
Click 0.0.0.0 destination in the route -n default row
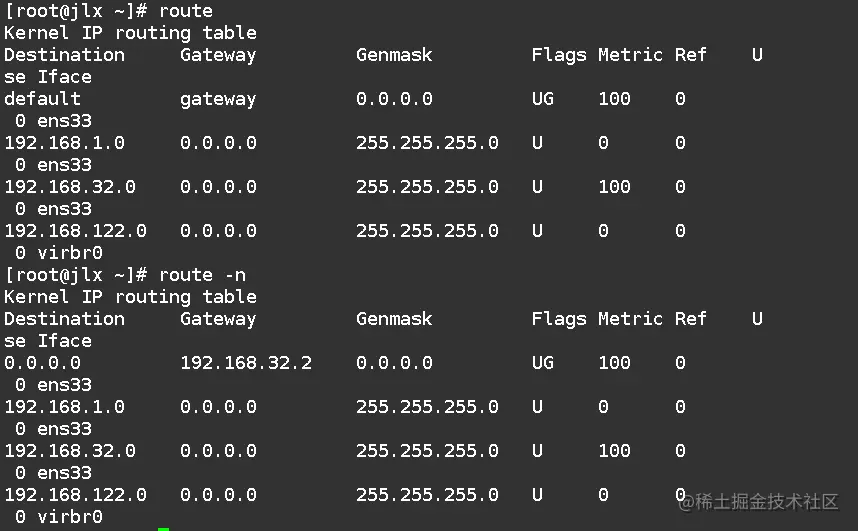tap(42, 363)
